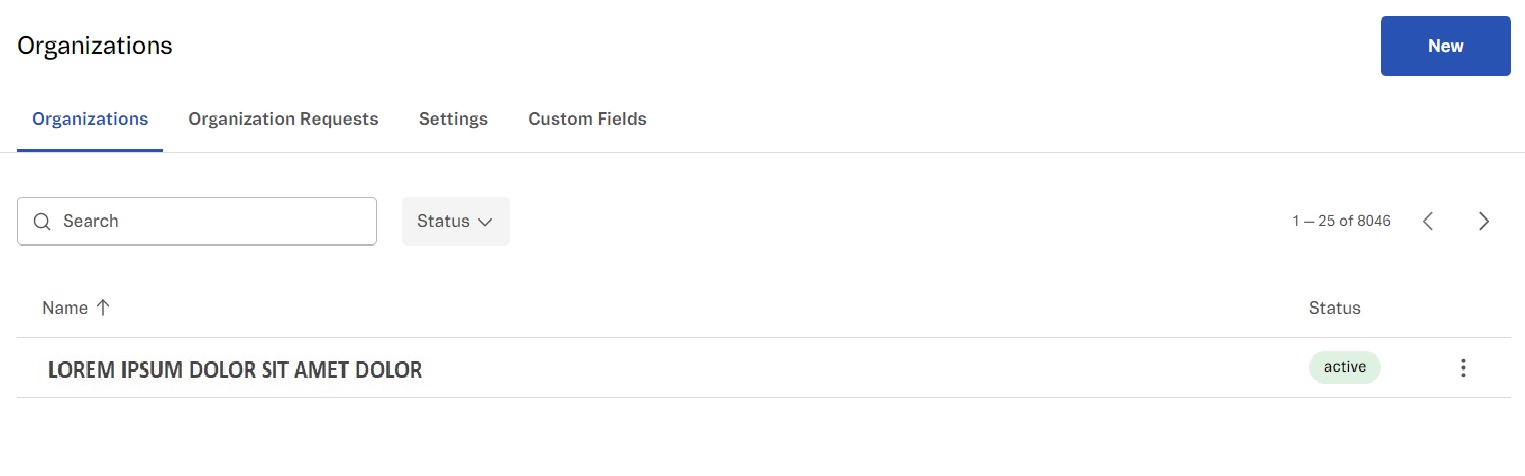This screenshot has height=476, width=1525.
Task: Switch to the Custom Fields tab
Action: (587, 119)
